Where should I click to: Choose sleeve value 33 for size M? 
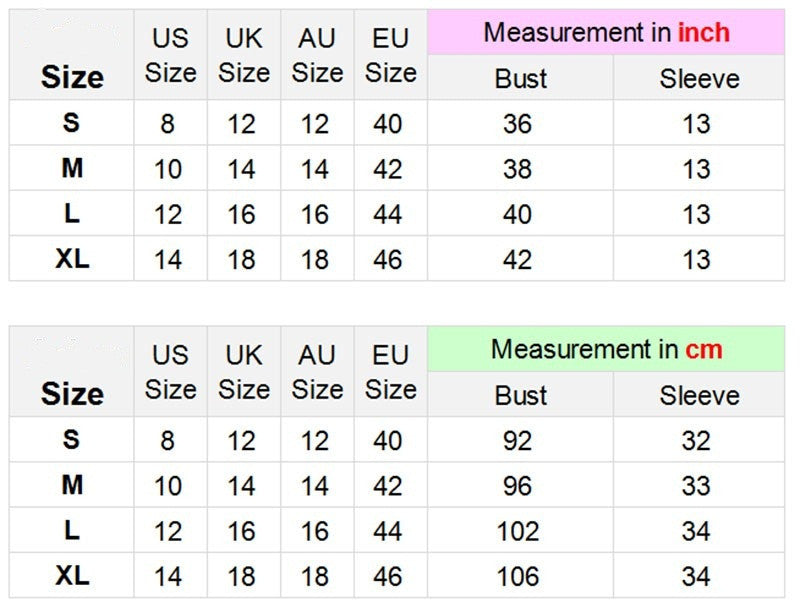696,486
